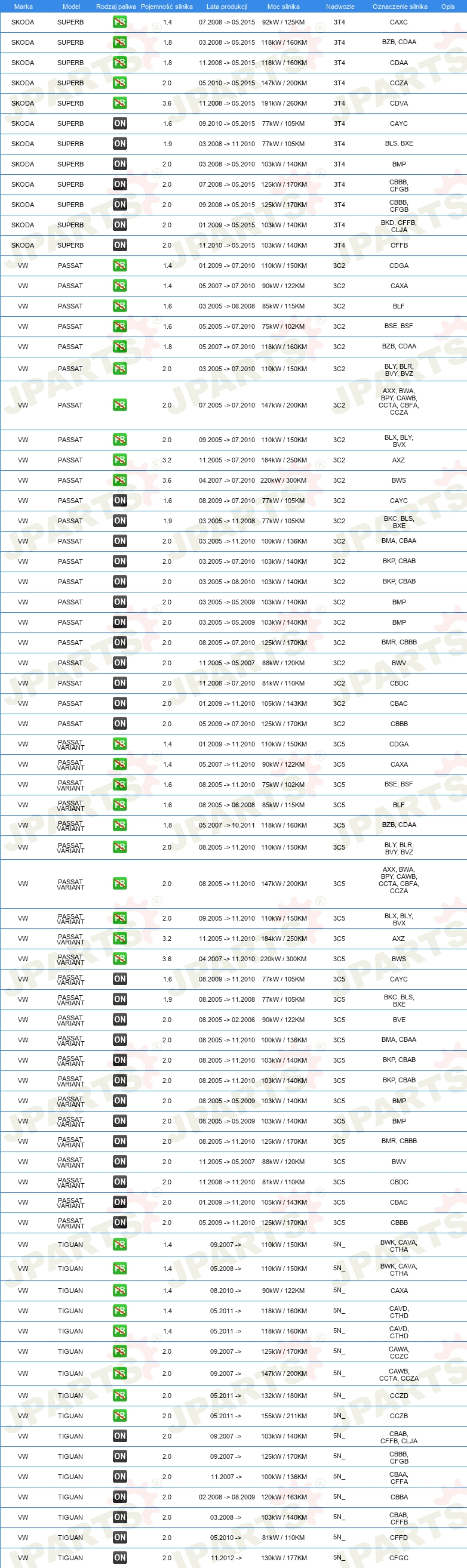Click the diesel icon in the Superb 11.2010 CFFB row

coord(120,245)
